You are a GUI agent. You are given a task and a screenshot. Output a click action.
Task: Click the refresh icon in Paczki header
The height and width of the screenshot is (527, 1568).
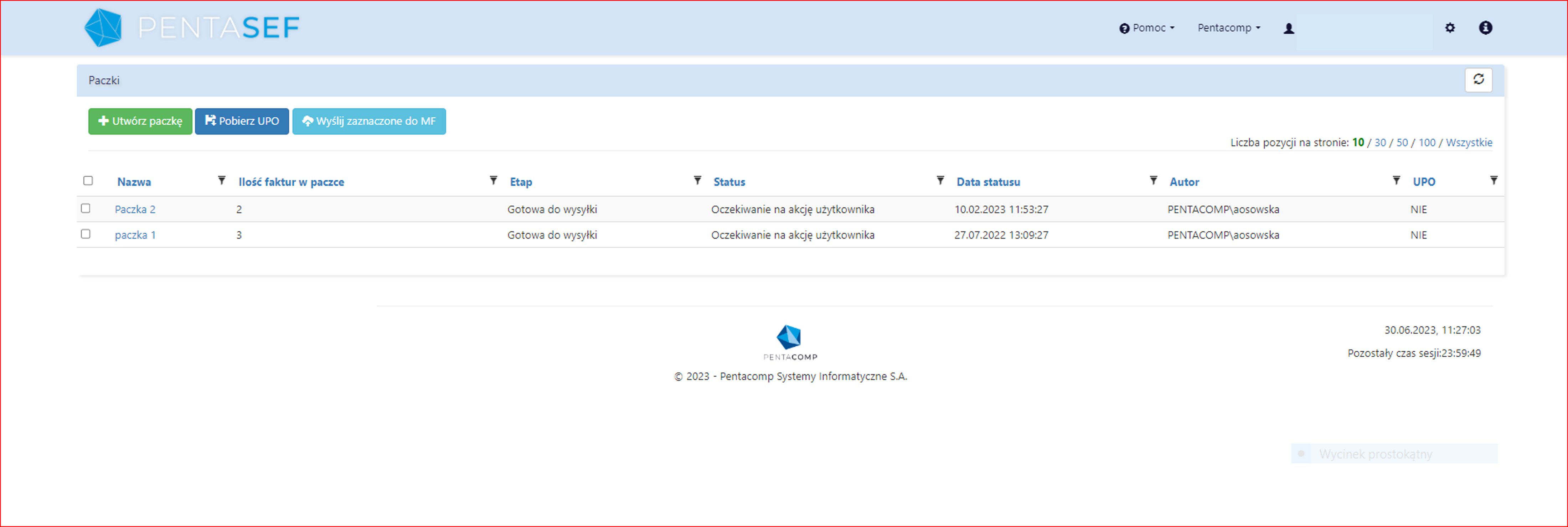point(1478,80)
